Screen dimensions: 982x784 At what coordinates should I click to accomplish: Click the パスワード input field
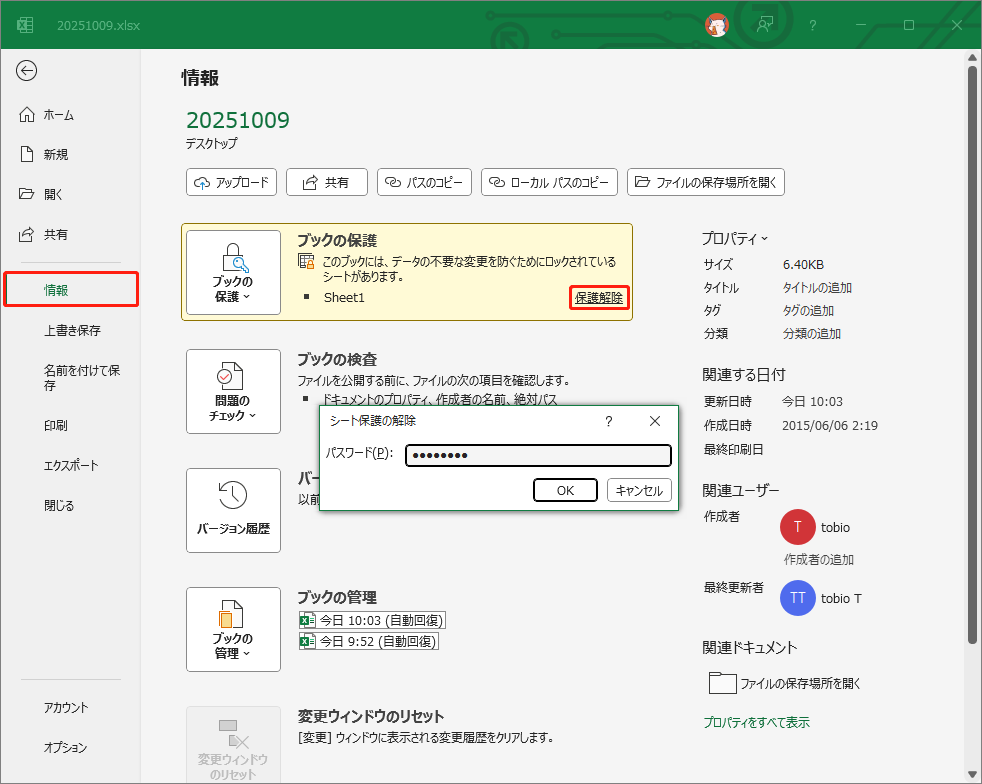[x=538, y=456]
